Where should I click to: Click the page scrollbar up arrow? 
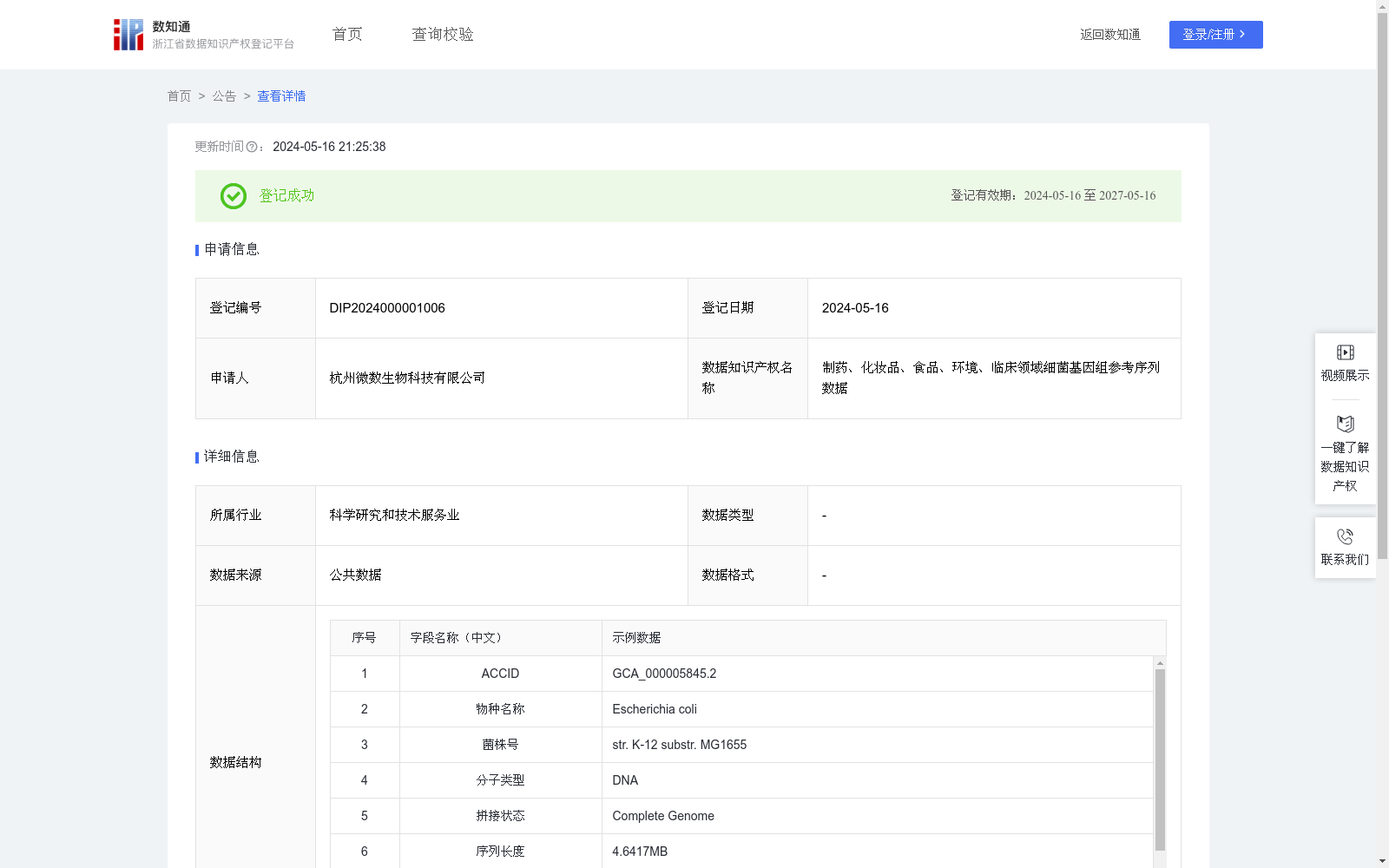pos(1382,6)
